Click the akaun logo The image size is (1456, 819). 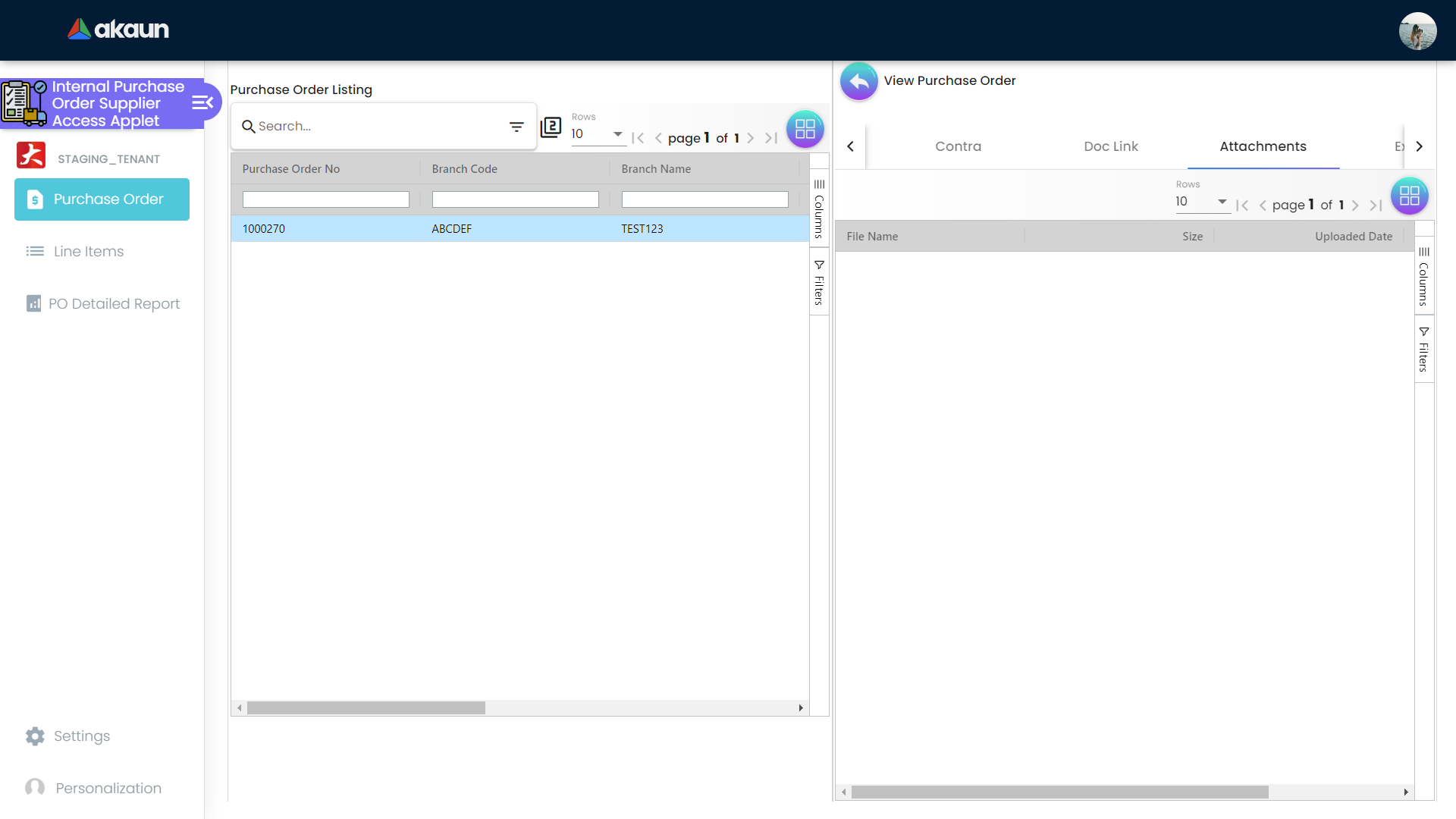tap(119, 30)
